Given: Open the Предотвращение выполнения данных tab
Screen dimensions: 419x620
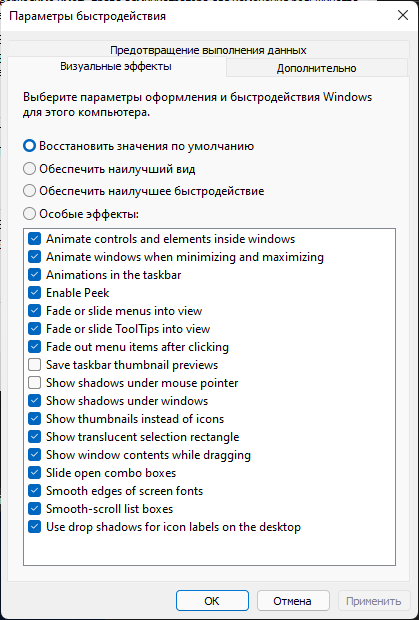Looking at the screenshot, I should tap(208, 50).
